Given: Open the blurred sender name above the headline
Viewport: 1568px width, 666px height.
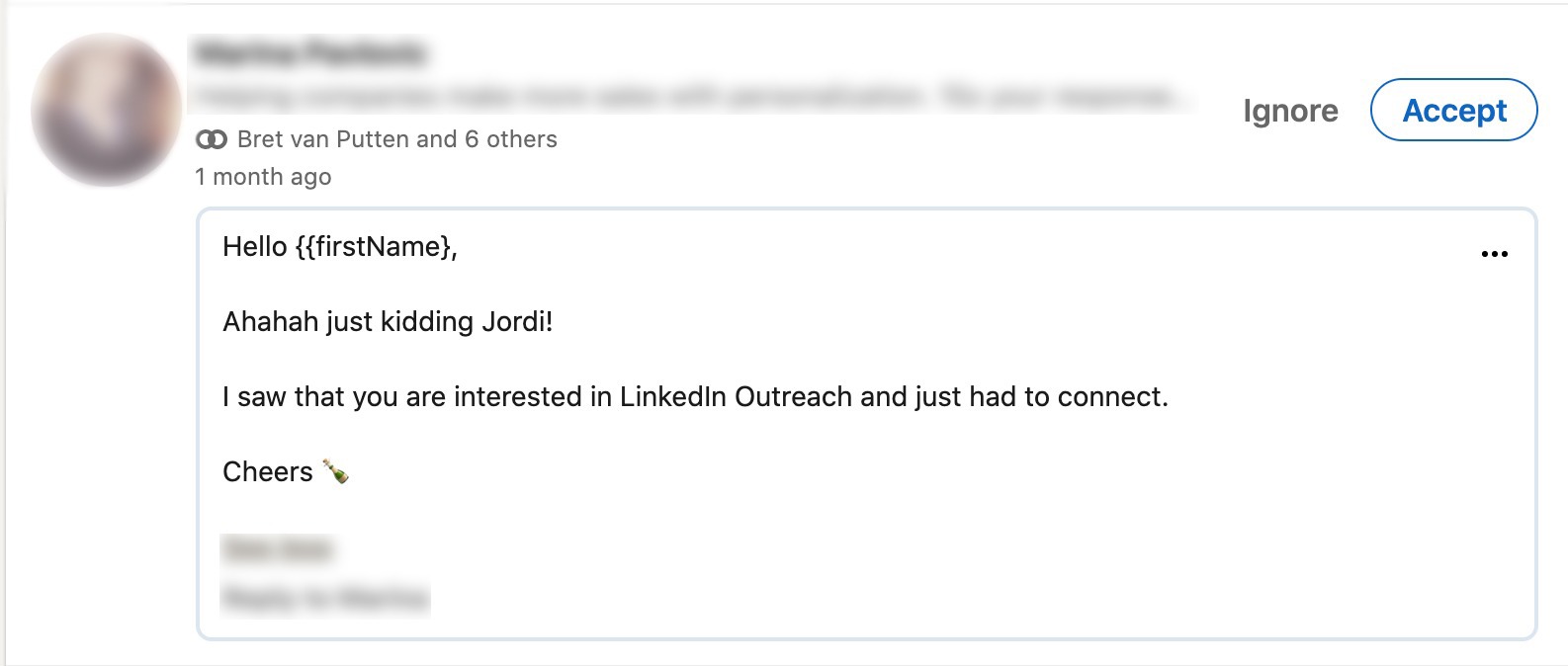Looking at the screenshot, I should [310, 52].
